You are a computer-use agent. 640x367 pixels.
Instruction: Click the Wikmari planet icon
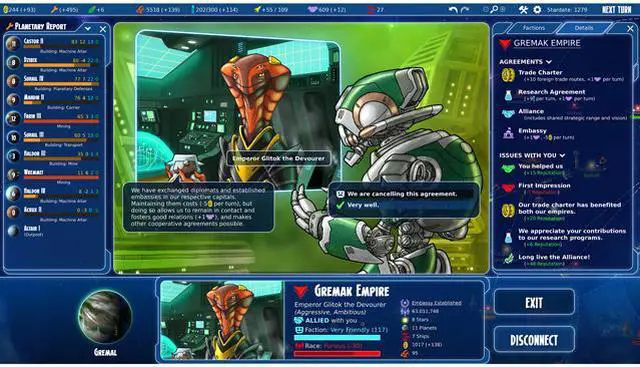pyautogui.click(x=13, y=175)
